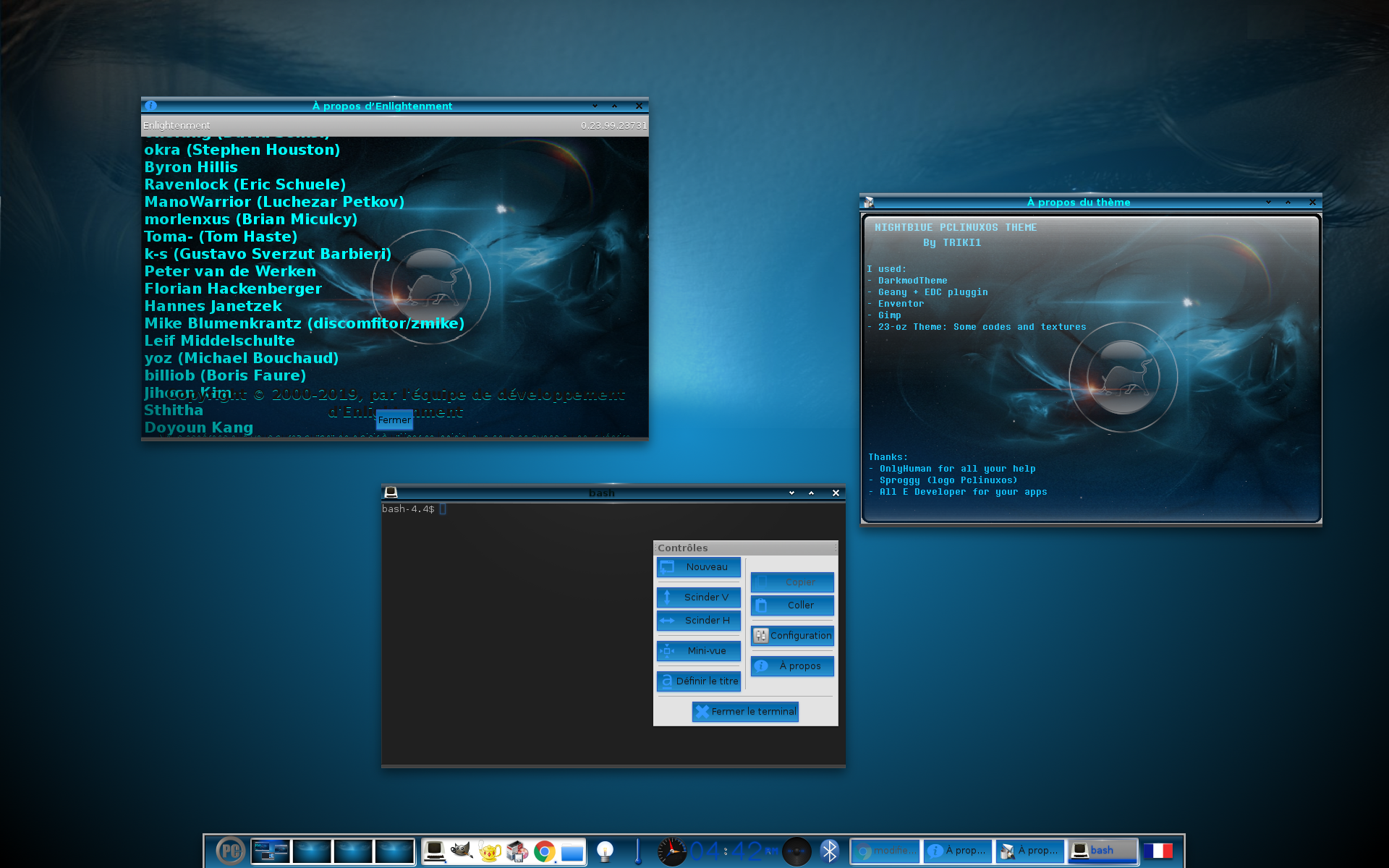Click À propos in the Contrôles panel
1389x868 pixels.
(792, 666)
